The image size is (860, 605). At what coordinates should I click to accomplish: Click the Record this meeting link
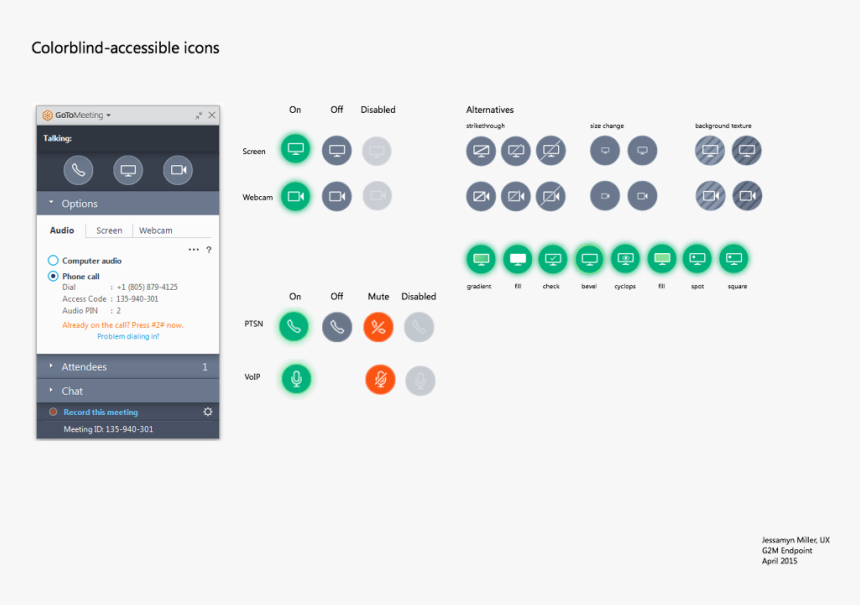coord(100,412)
